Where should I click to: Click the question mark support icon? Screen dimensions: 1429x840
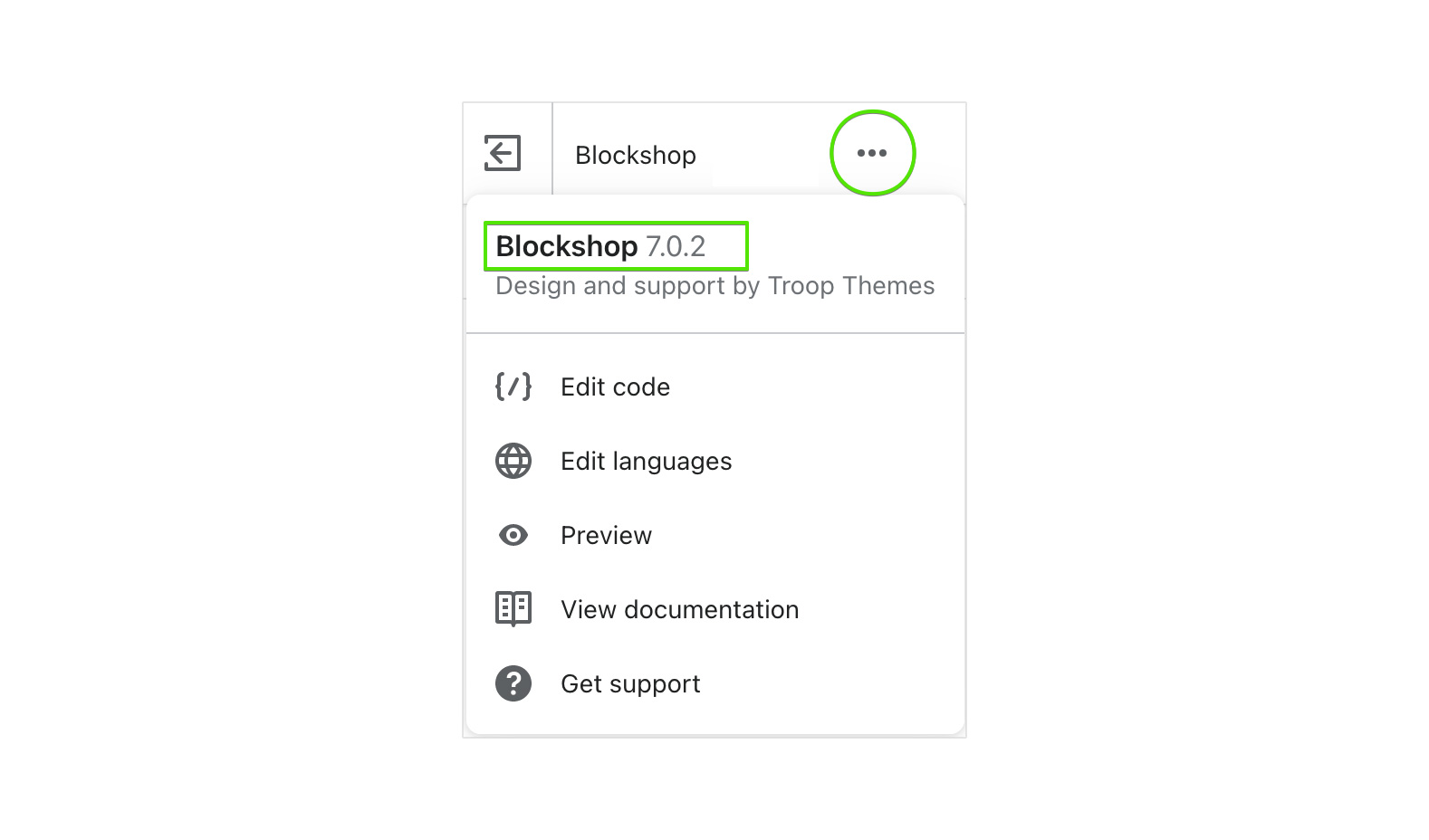(x=513, y=683)
